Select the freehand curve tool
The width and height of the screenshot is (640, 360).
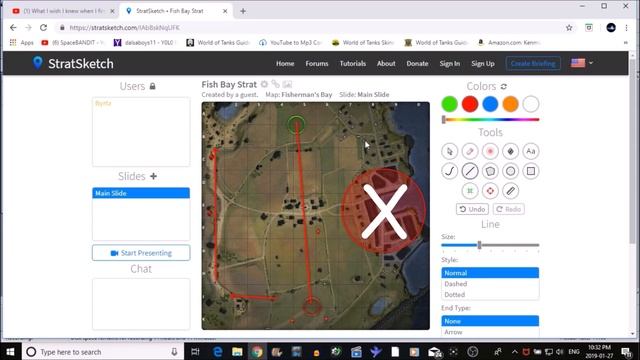(449, 171)
